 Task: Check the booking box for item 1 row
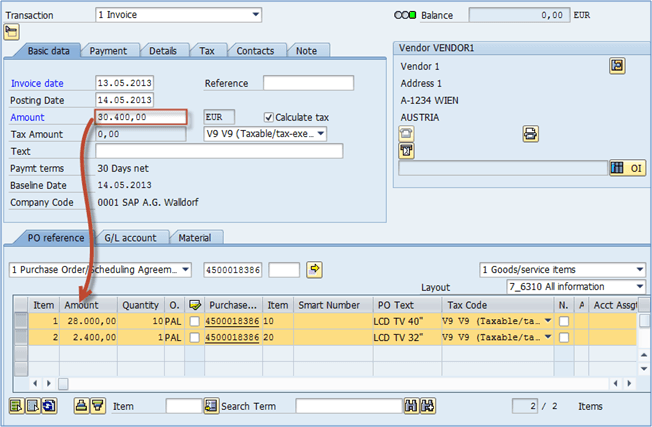click(194, 321)
